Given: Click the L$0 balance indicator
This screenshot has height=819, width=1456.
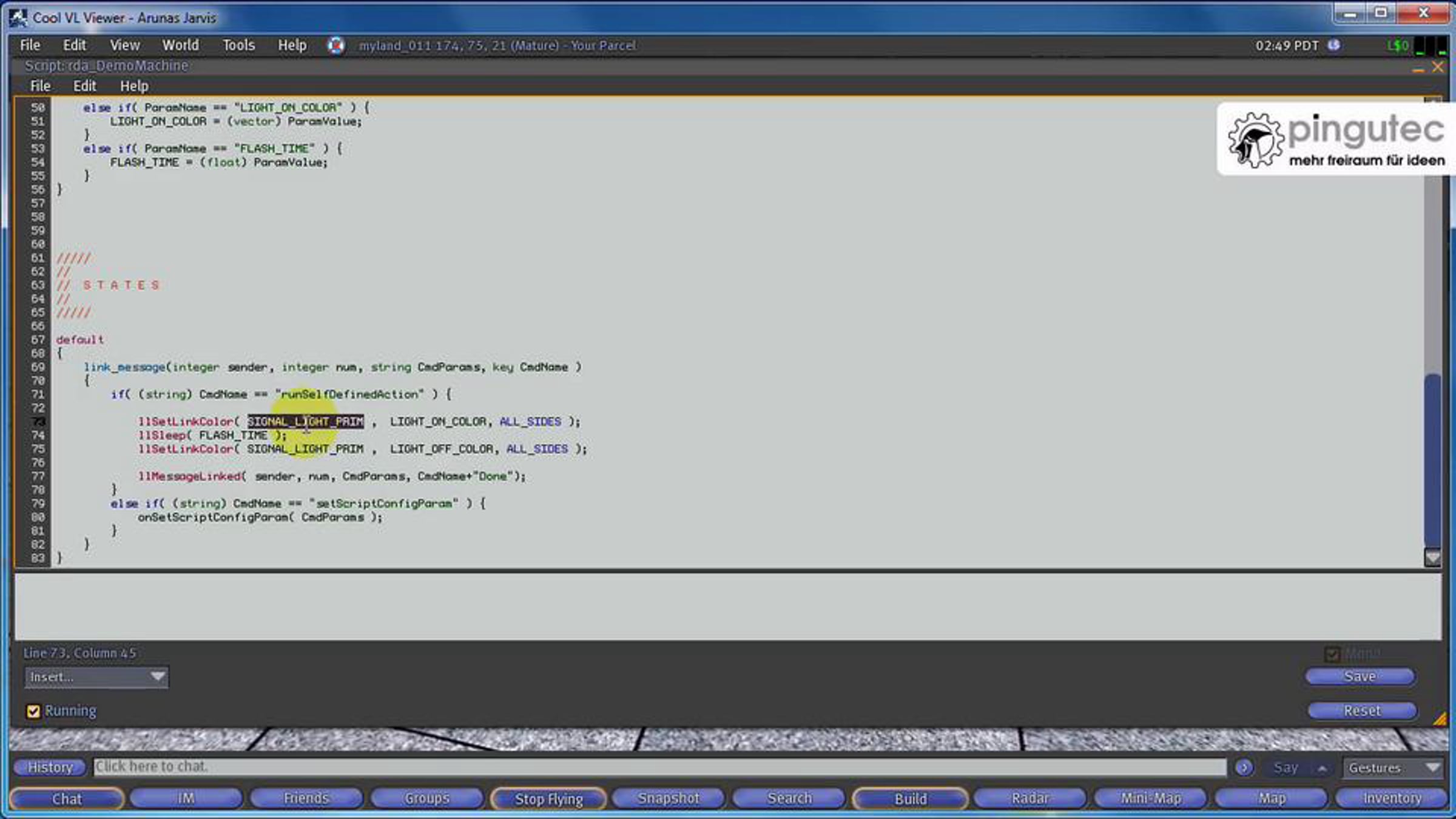Looking at the screenshot, I should 1397,45.
